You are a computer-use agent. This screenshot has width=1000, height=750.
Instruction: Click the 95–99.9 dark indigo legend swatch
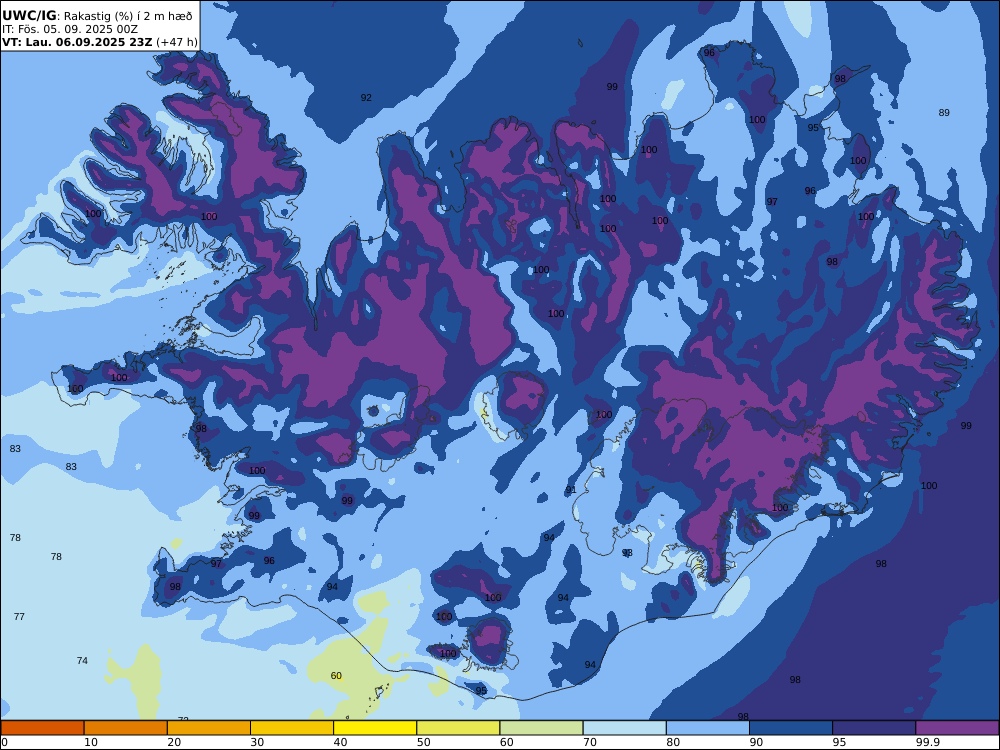pyautogui.click(x=874, y=728)
